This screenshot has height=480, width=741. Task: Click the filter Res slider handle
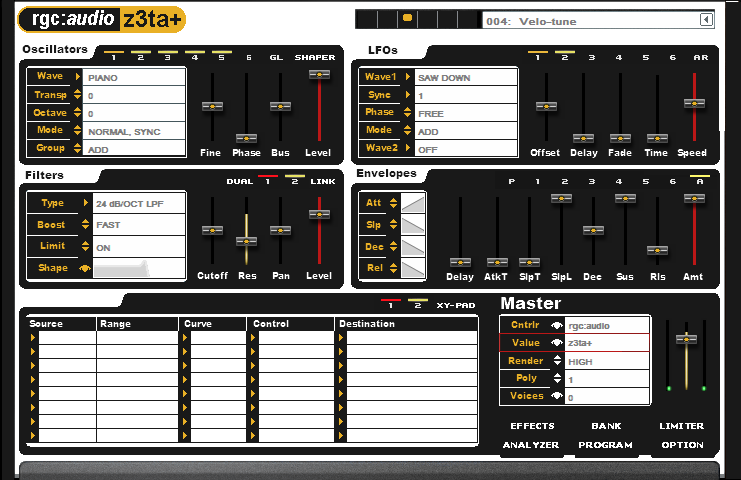point(246,241)
